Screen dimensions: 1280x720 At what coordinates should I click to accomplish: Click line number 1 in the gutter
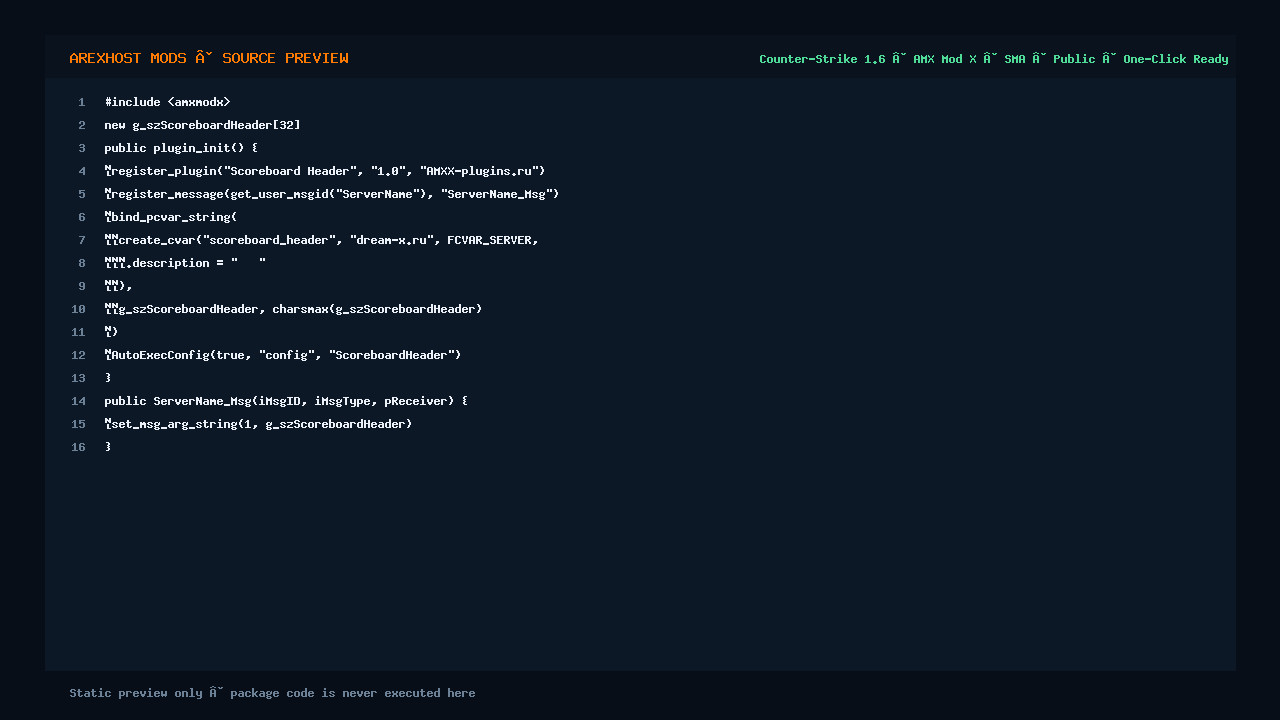(82, 102)
